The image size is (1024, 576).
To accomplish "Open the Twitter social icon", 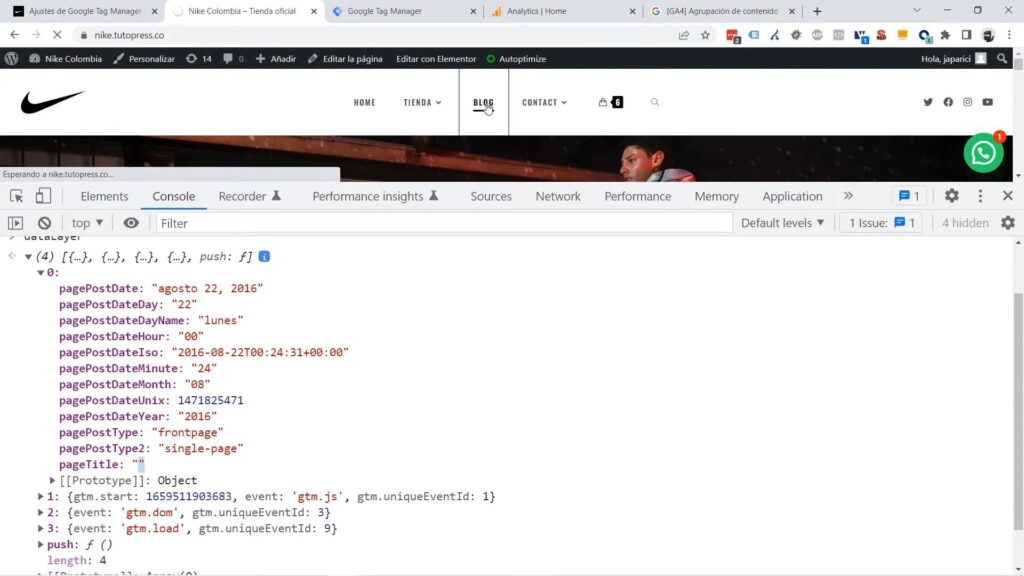I will pyautogui.click(x=927, y=102).
